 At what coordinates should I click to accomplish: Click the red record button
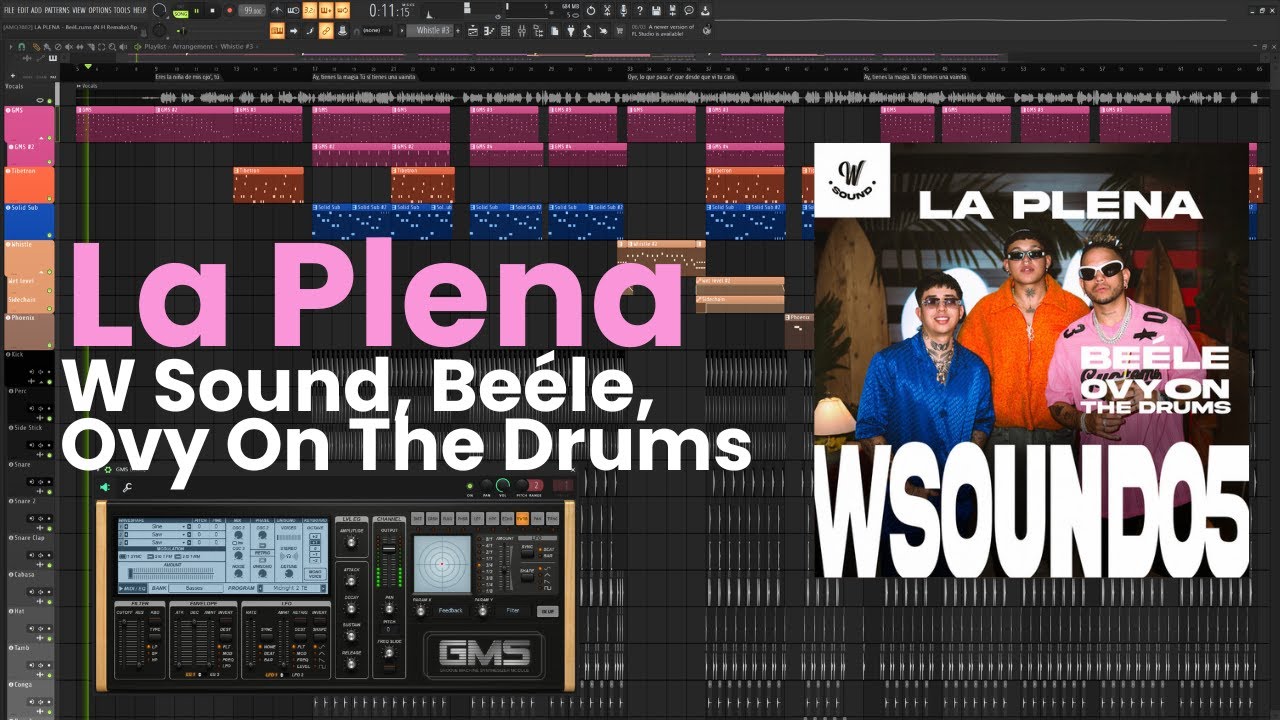tap(229, 10)
